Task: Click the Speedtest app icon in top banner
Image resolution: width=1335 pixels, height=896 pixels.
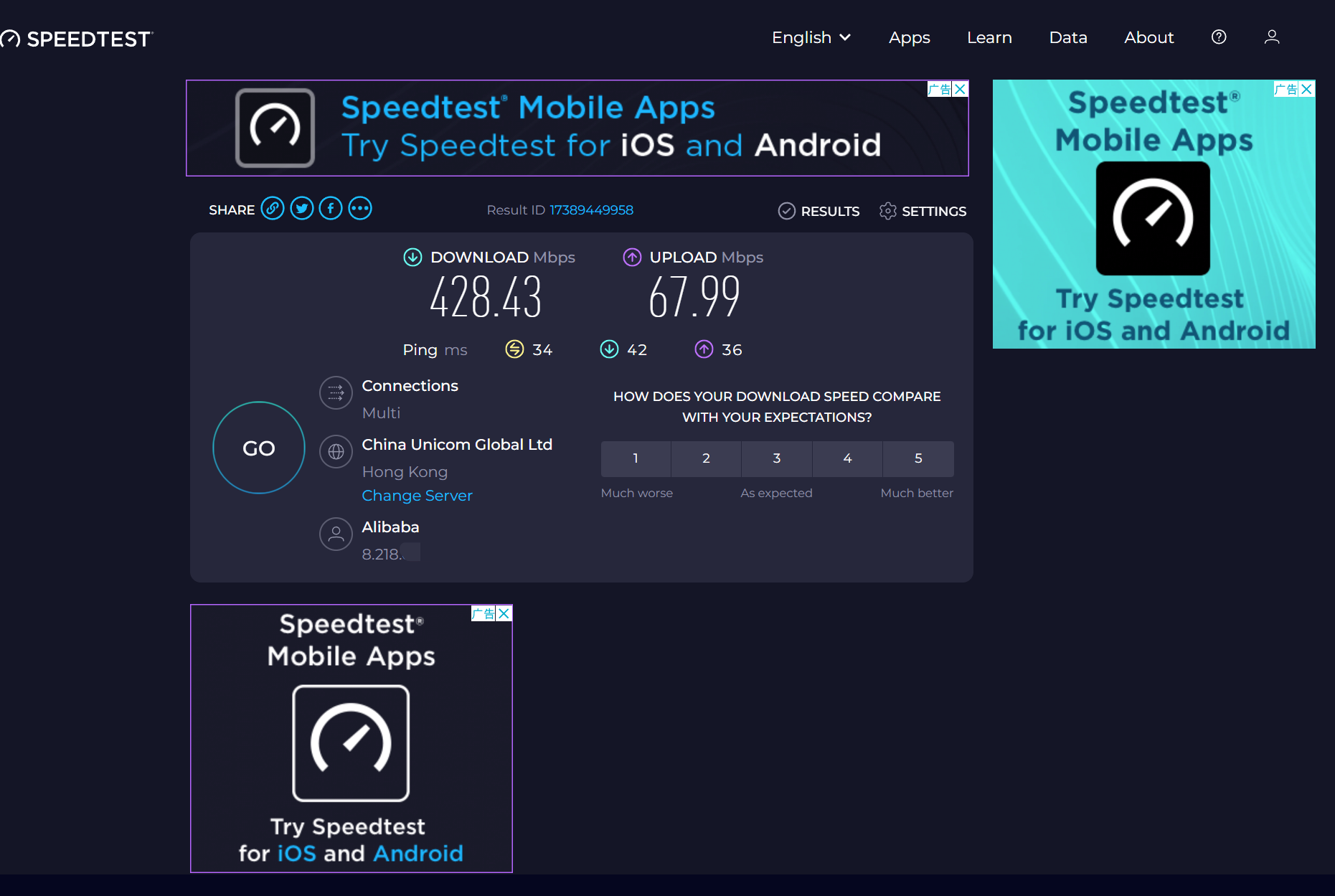Action: (x=275, y=128)
